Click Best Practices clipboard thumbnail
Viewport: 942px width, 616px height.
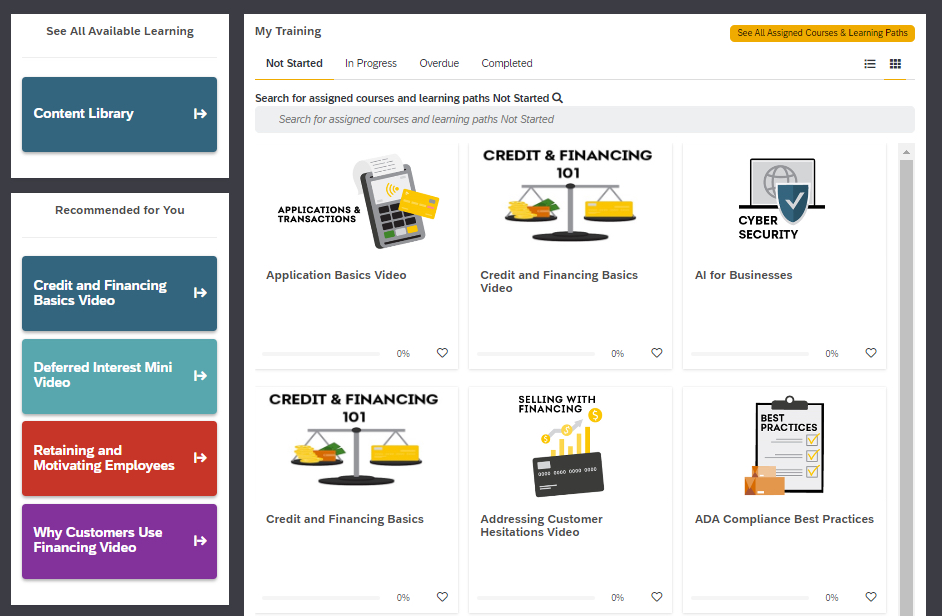pyautogui.click(x=784, y=445)
